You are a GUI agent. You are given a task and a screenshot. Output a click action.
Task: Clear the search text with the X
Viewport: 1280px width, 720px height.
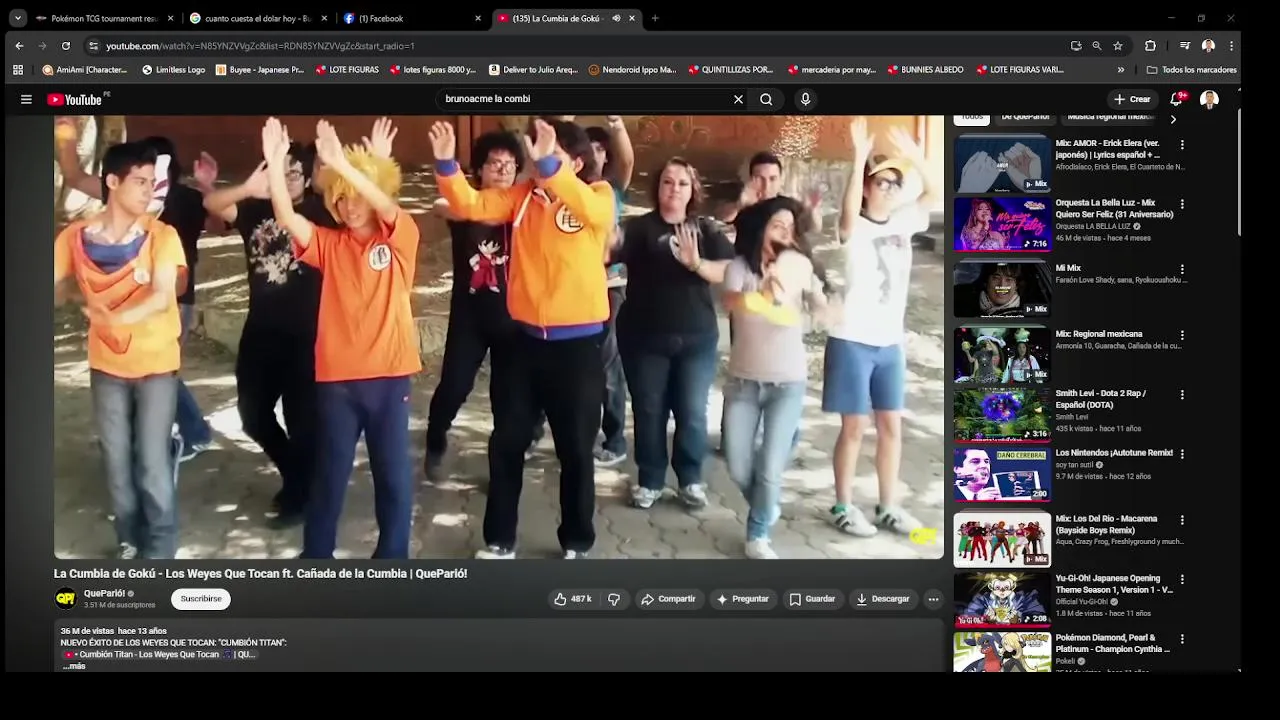point(738,99)
